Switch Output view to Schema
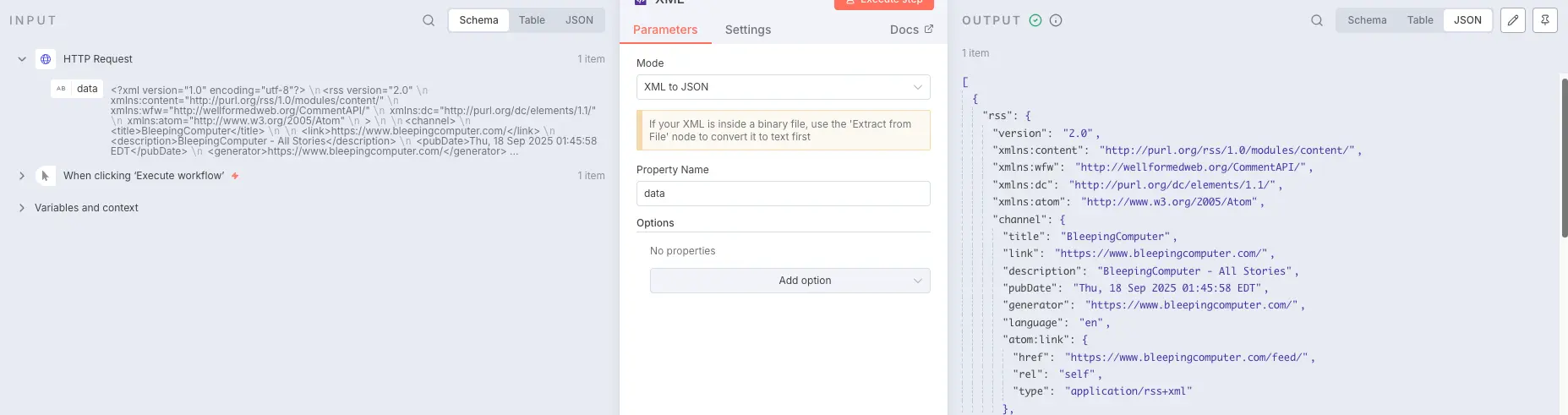 pyautogui.click(x=1367, y=20)
